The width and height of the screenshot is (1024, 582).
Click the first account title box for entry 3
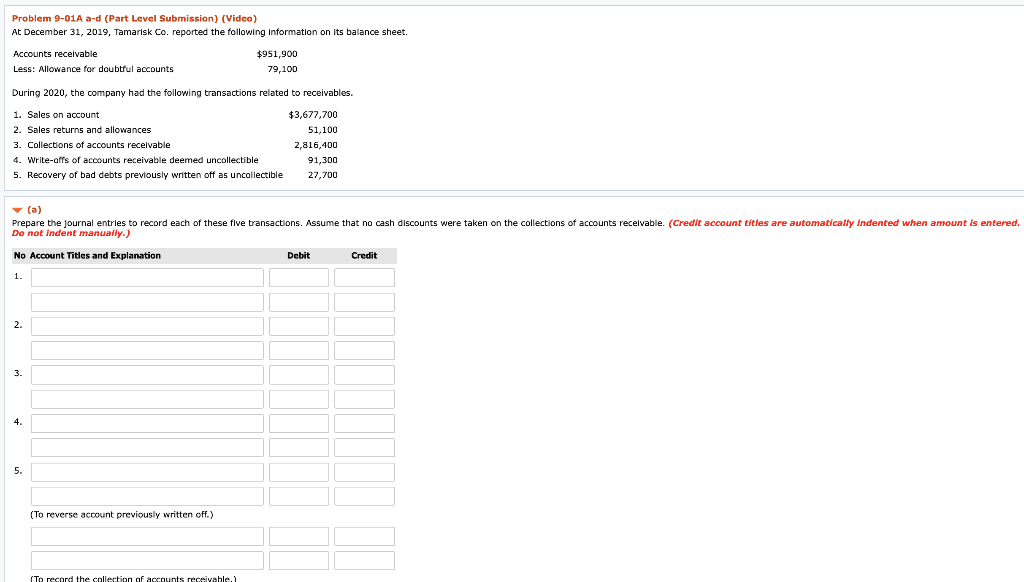(x=147, y=375)
